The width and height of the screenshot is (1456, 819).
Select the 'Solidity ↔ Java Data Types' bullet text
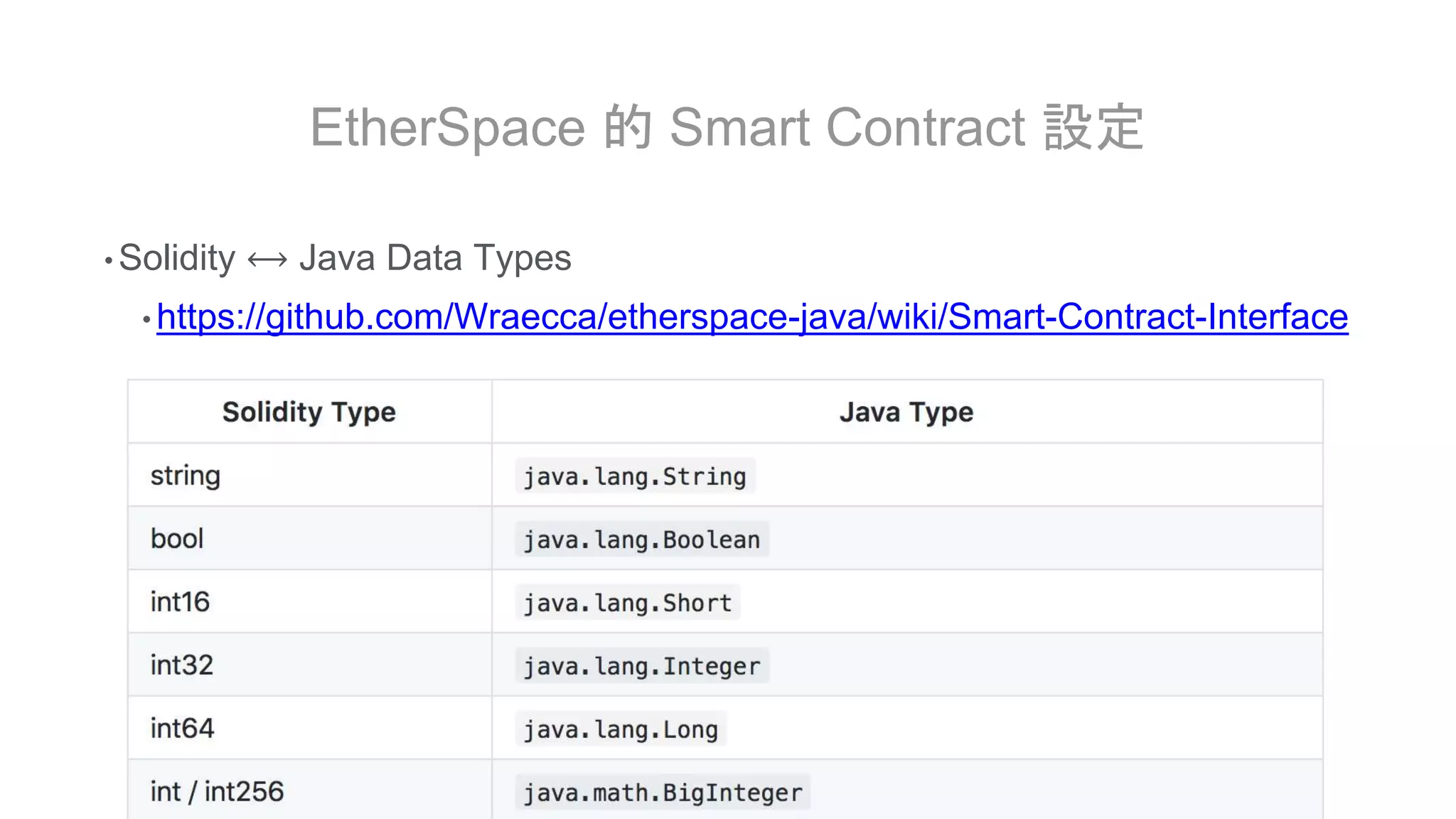[x=345, y=258]
